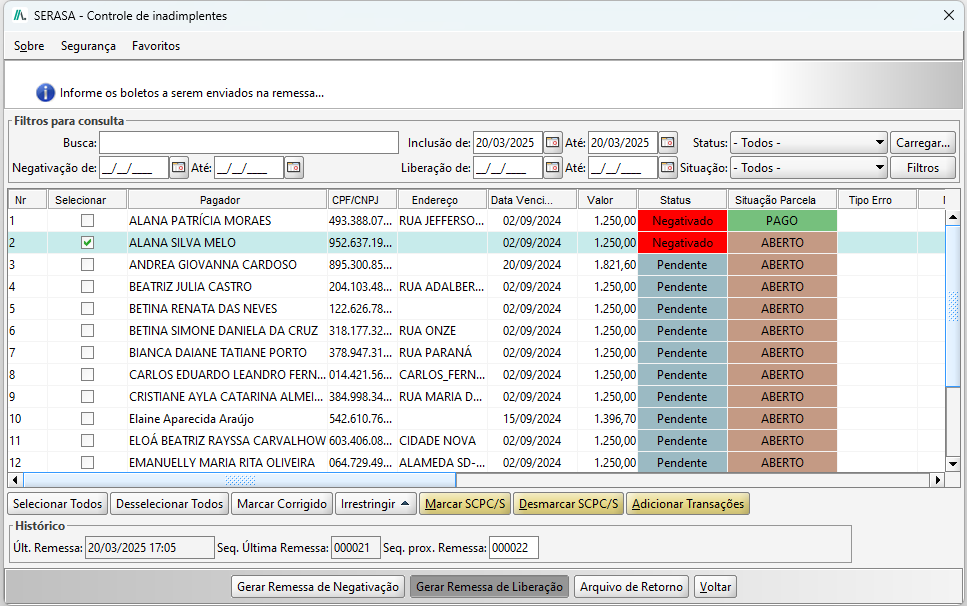
Task: Click the Filtros button
Action: click(x=923, y=168)
